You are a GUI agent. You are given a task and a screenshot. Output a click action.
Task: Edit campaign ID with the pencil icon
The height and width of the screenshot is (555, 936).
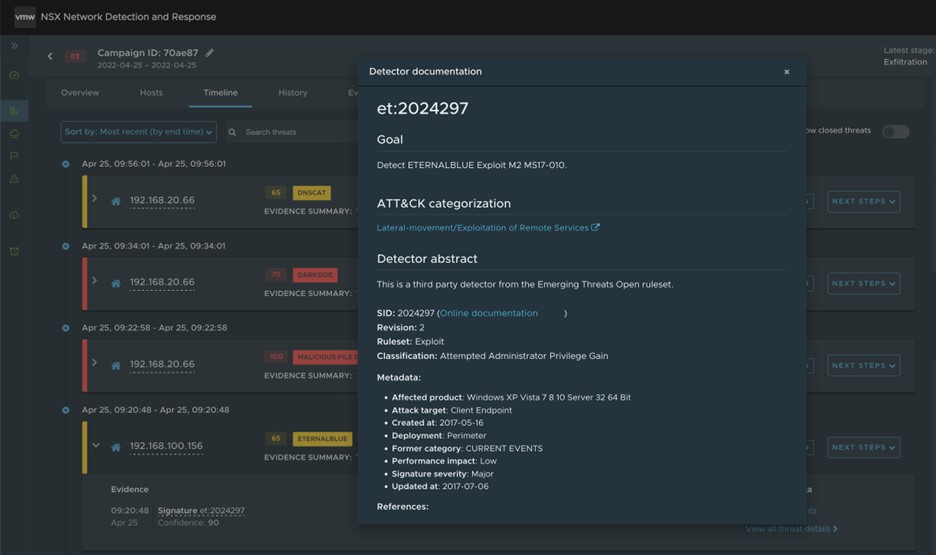[210, 53]
